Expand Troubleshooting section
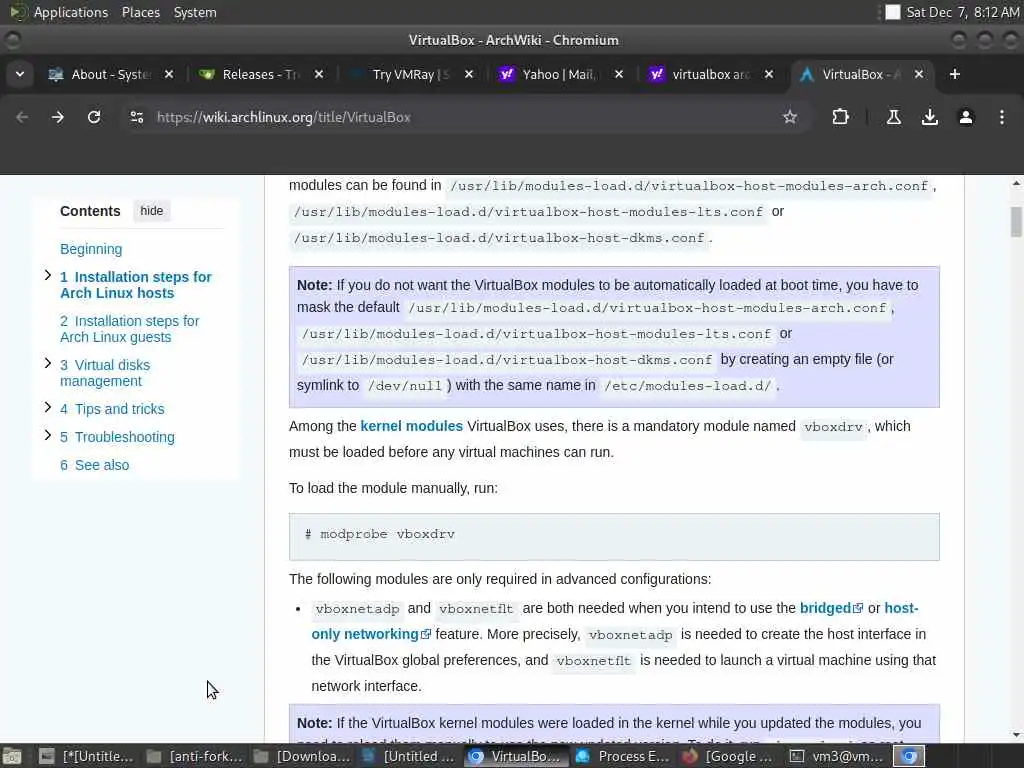1024x768 pixels. [x=48, y=435]
